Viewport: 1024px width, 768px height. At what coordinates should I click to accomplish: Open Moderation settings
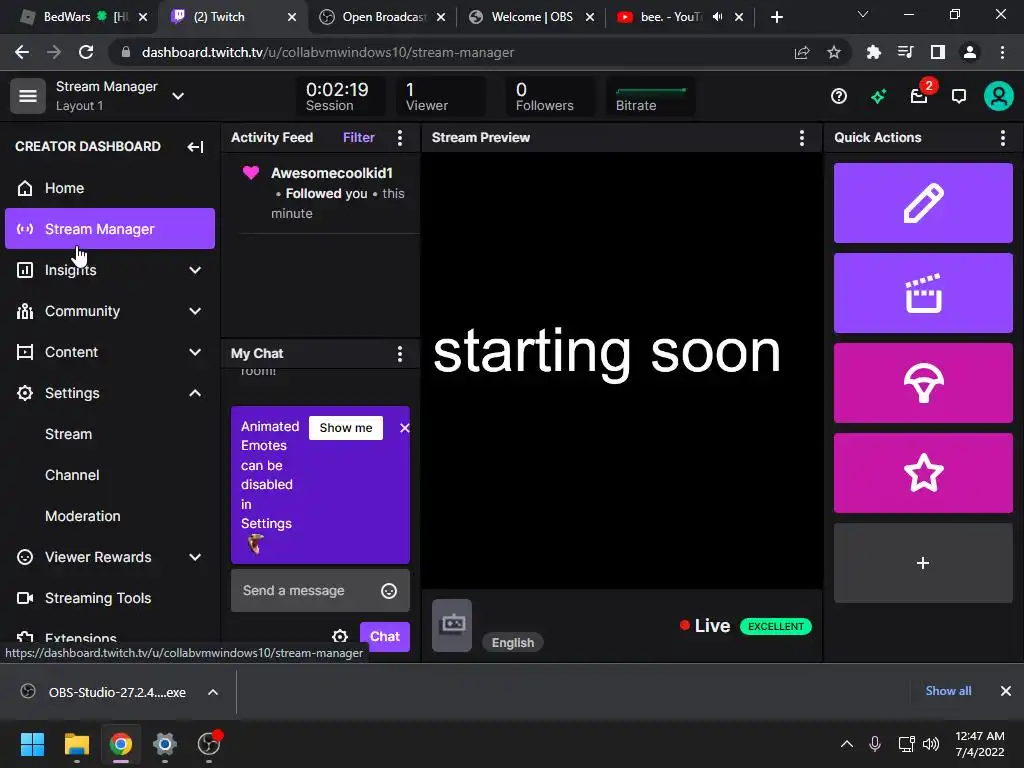[83, 516]
